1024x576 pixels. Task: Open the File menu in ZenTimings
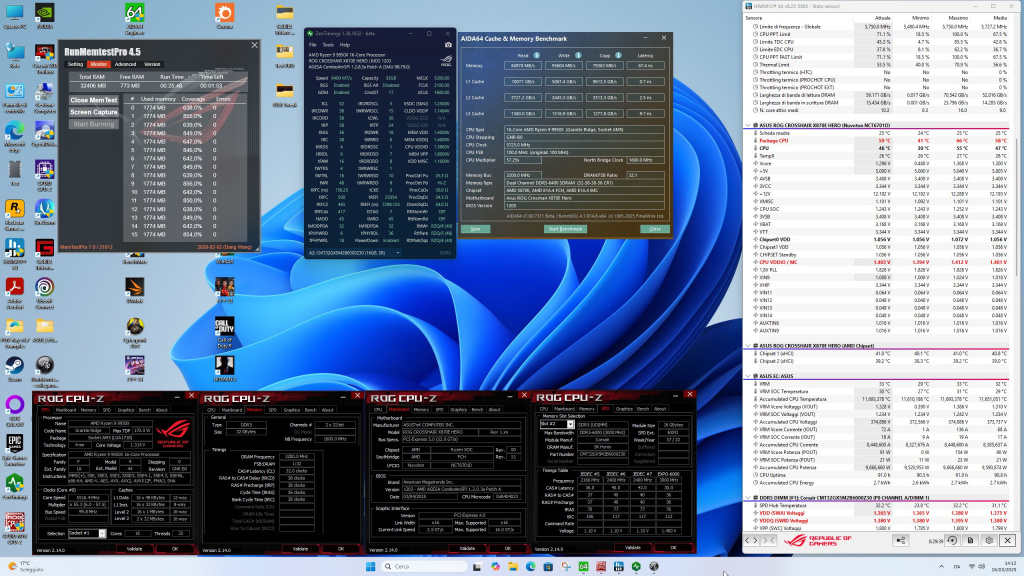coord(312,45)
